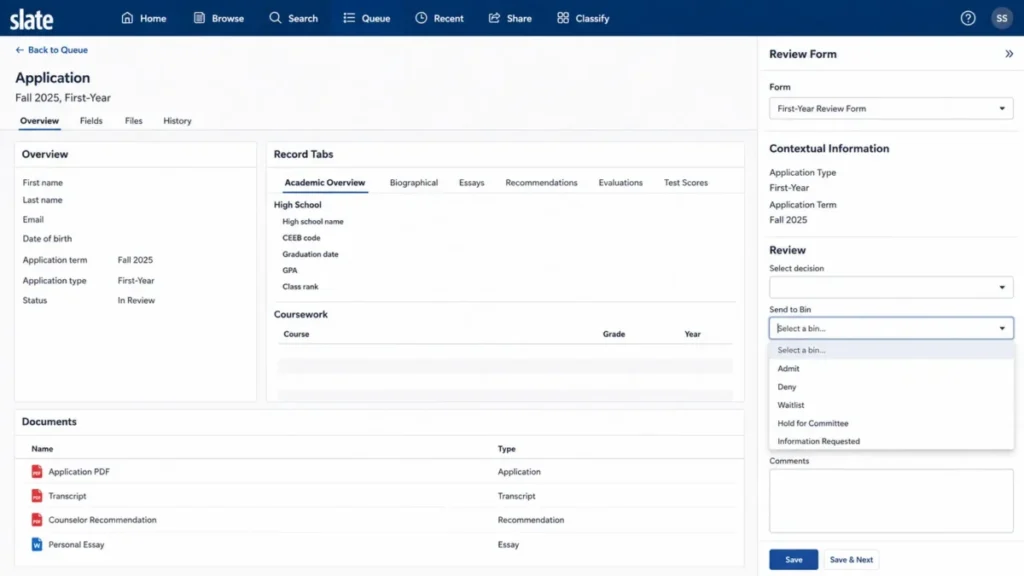The image size is (1024, 576).
Task: Select the Biographical record tab
Action: coord(413,183)
